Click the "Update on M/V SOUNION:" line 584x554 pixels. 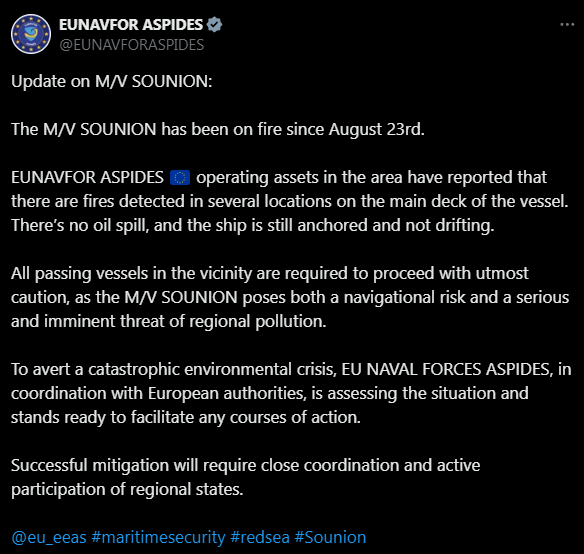click(x=112, y=81)
